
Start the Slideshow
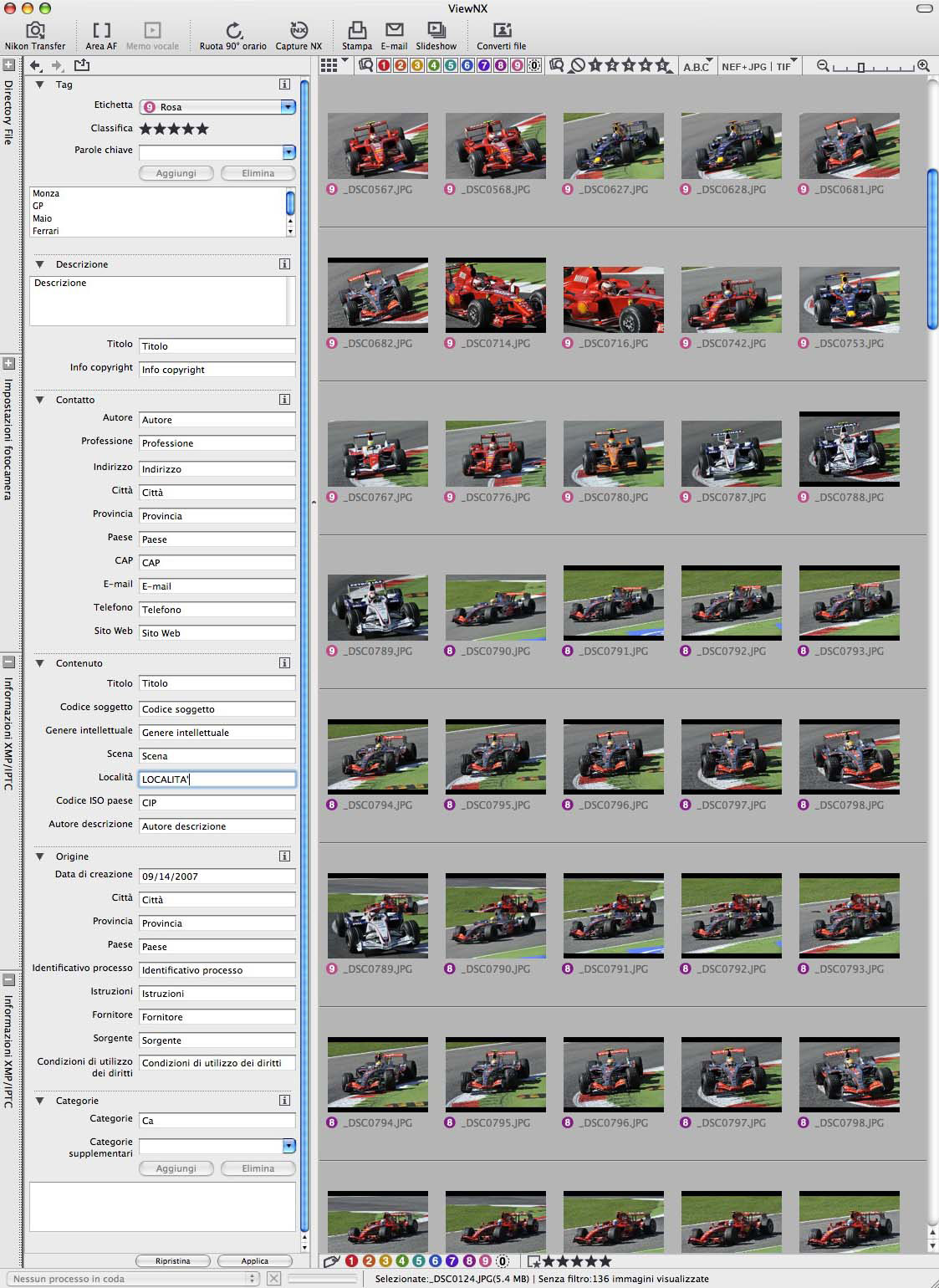click(x=436, y=36)
